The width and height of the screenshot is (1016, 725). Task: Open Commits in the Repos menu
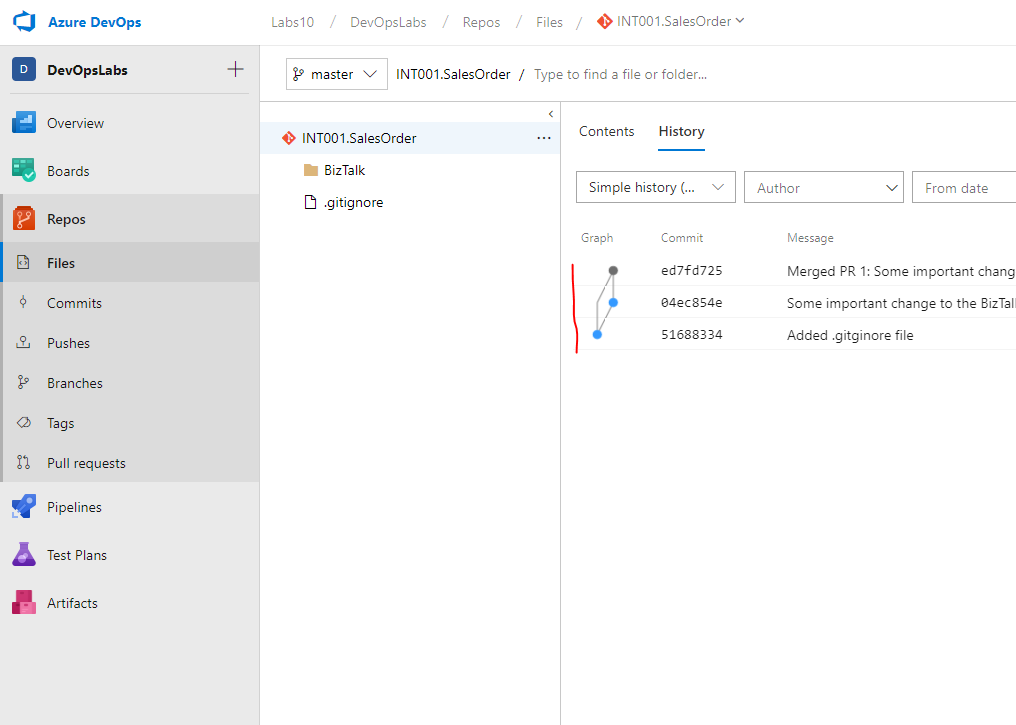75,303
